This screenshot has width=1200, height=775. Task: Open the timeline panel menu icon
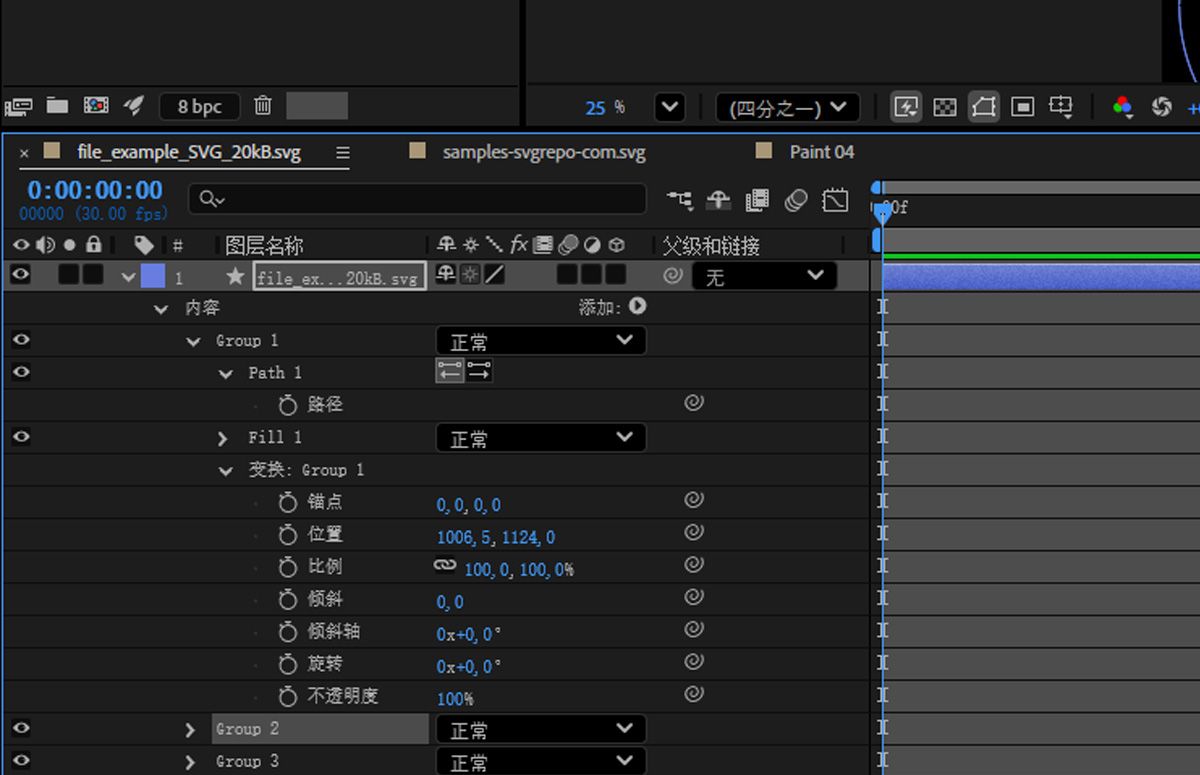(x=343, y=153)
